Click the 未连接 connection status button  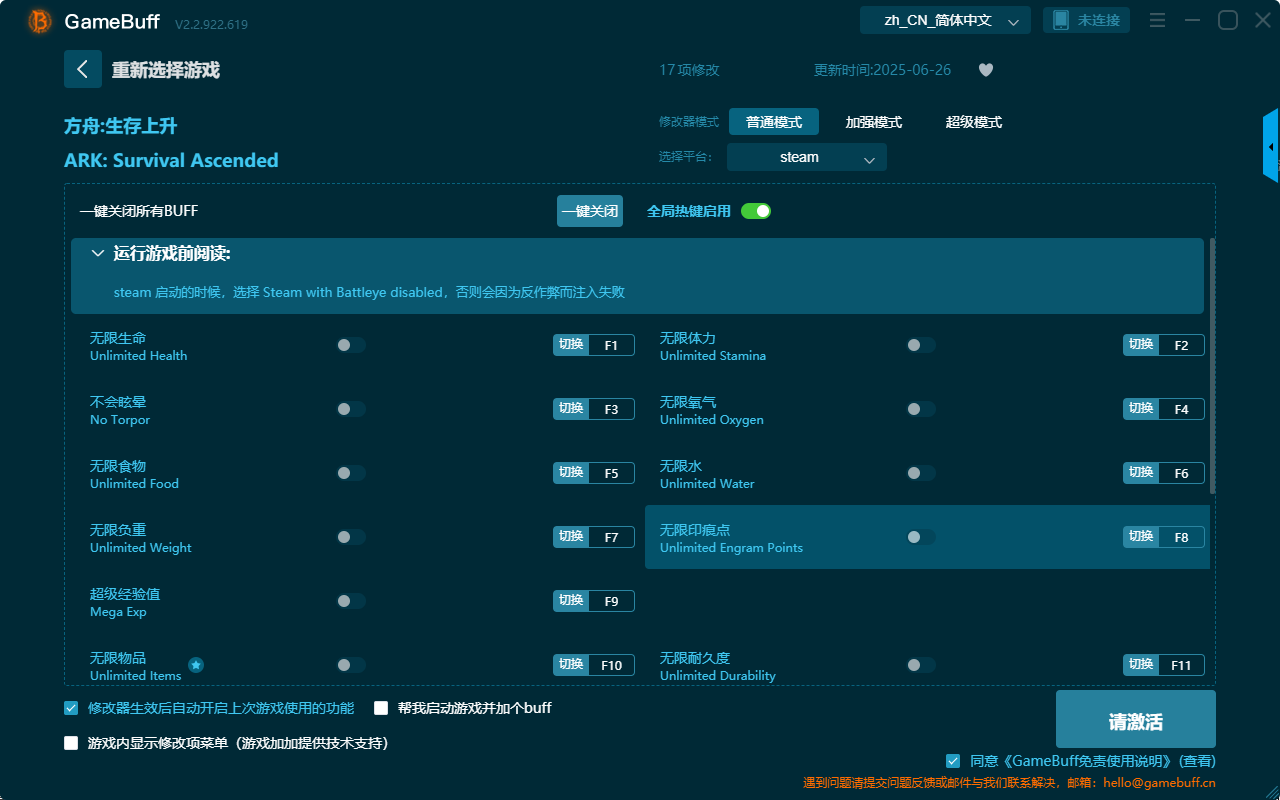[x=1087, y=20]
